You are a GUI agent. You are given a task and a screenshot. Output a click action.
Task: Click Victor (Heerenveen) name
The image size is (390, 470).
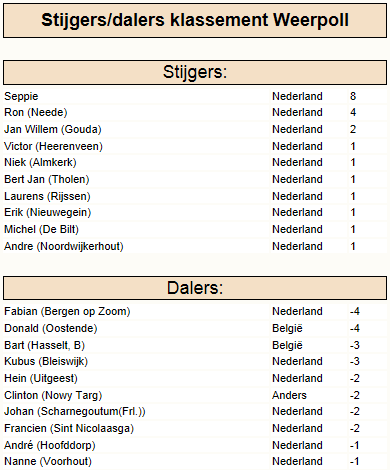pos(53,146)
